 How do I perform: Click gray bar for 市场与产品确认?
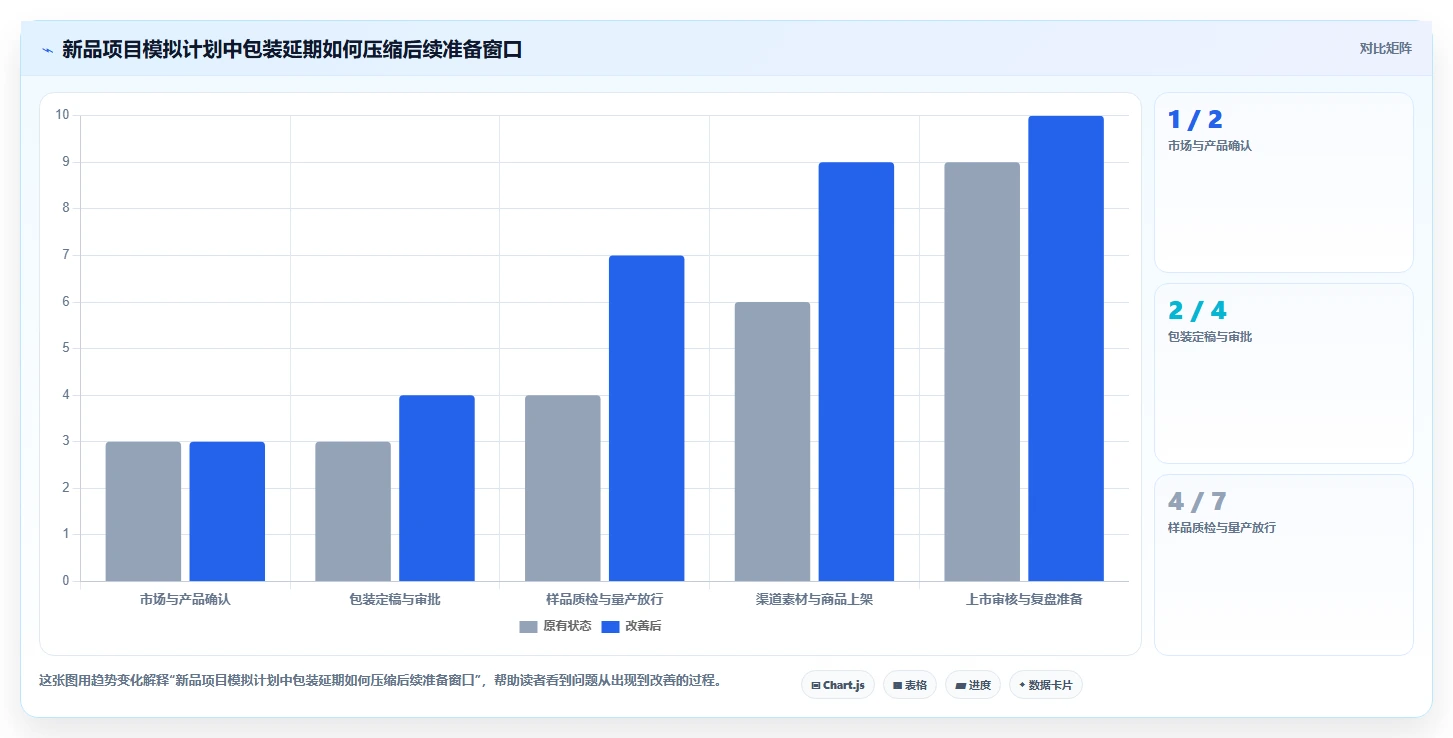click(143, 511)
